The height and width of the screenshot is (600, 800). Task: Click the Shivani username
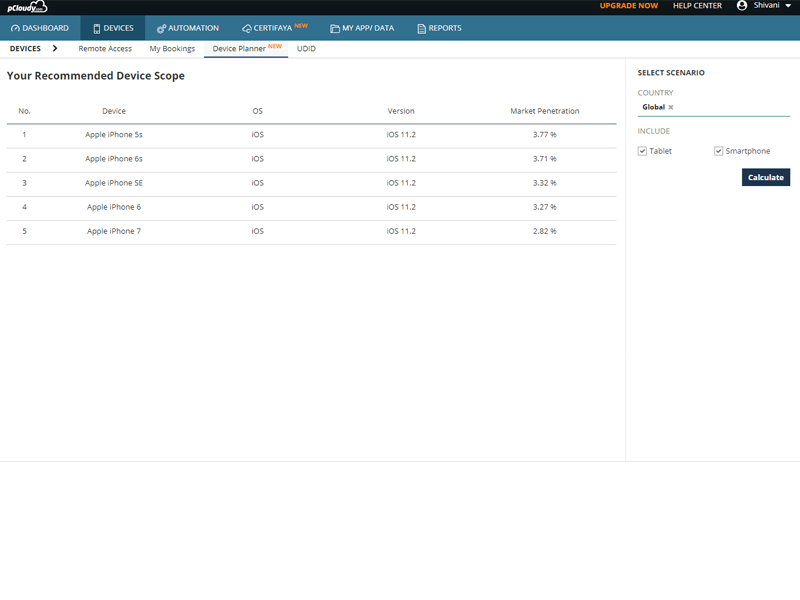(766, 5)
